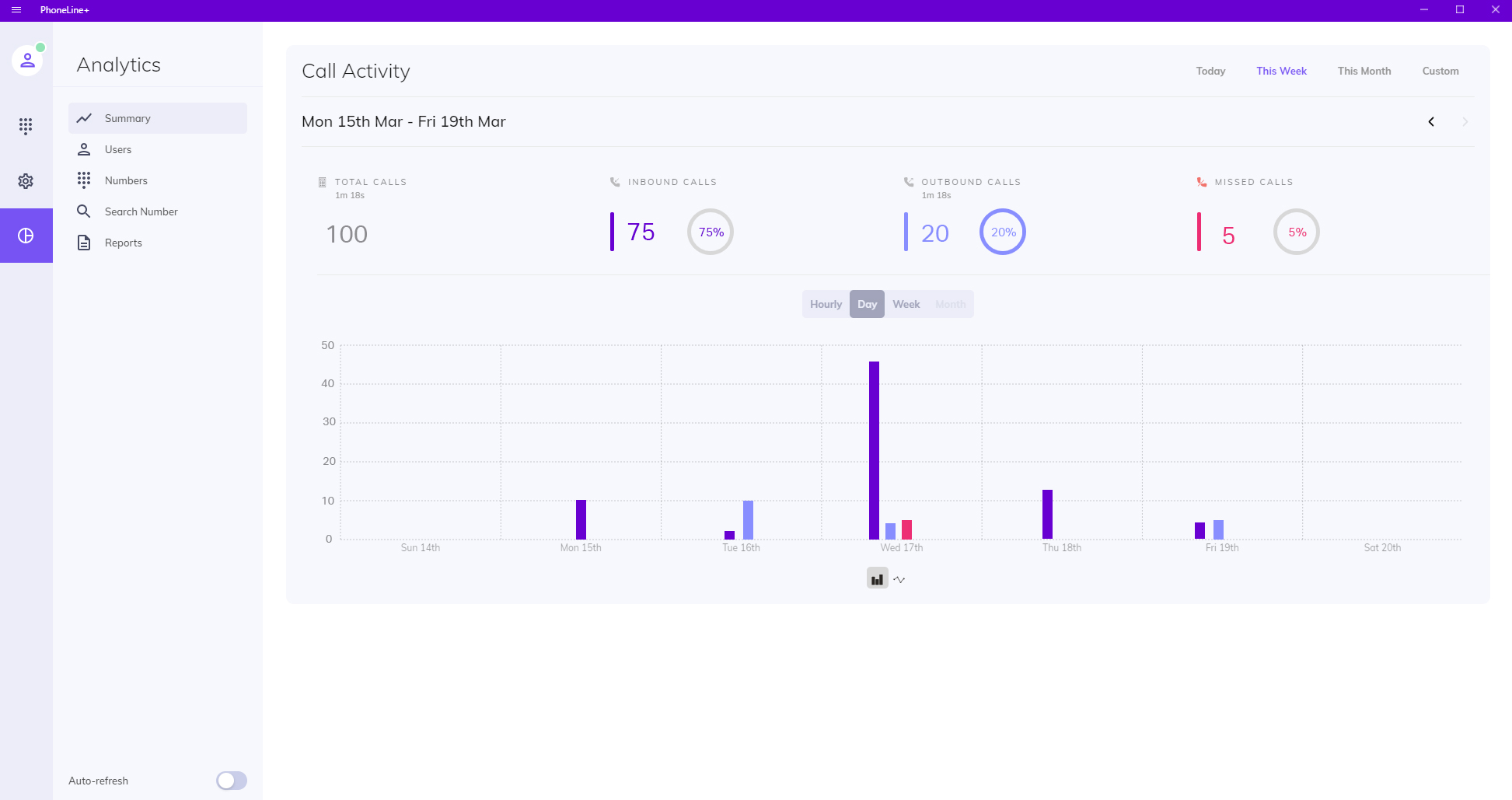Choose the Custom date range

coord(1440,71)
